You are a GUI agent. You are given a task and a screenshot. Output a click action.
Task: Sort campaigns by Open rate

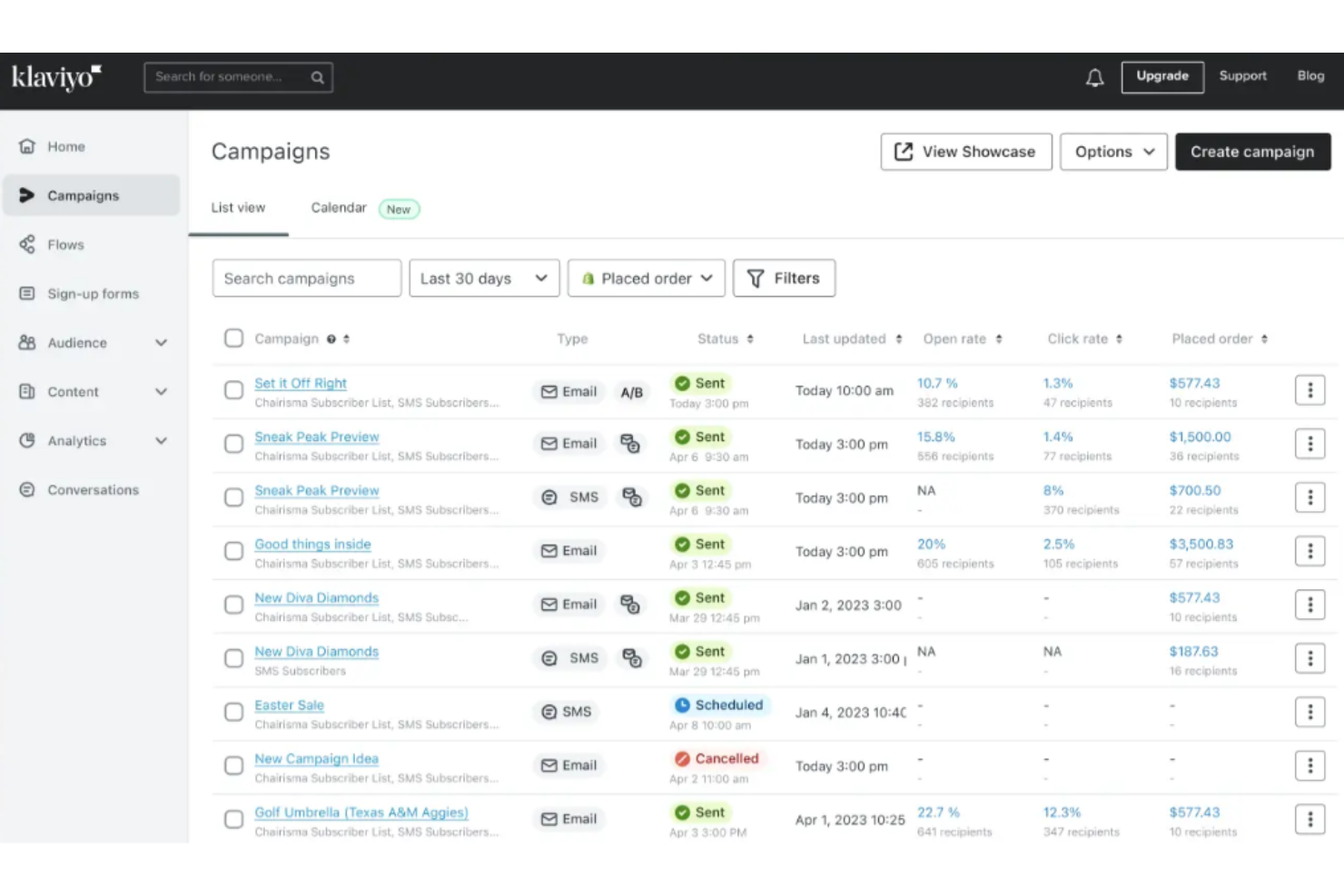[997, 338]
